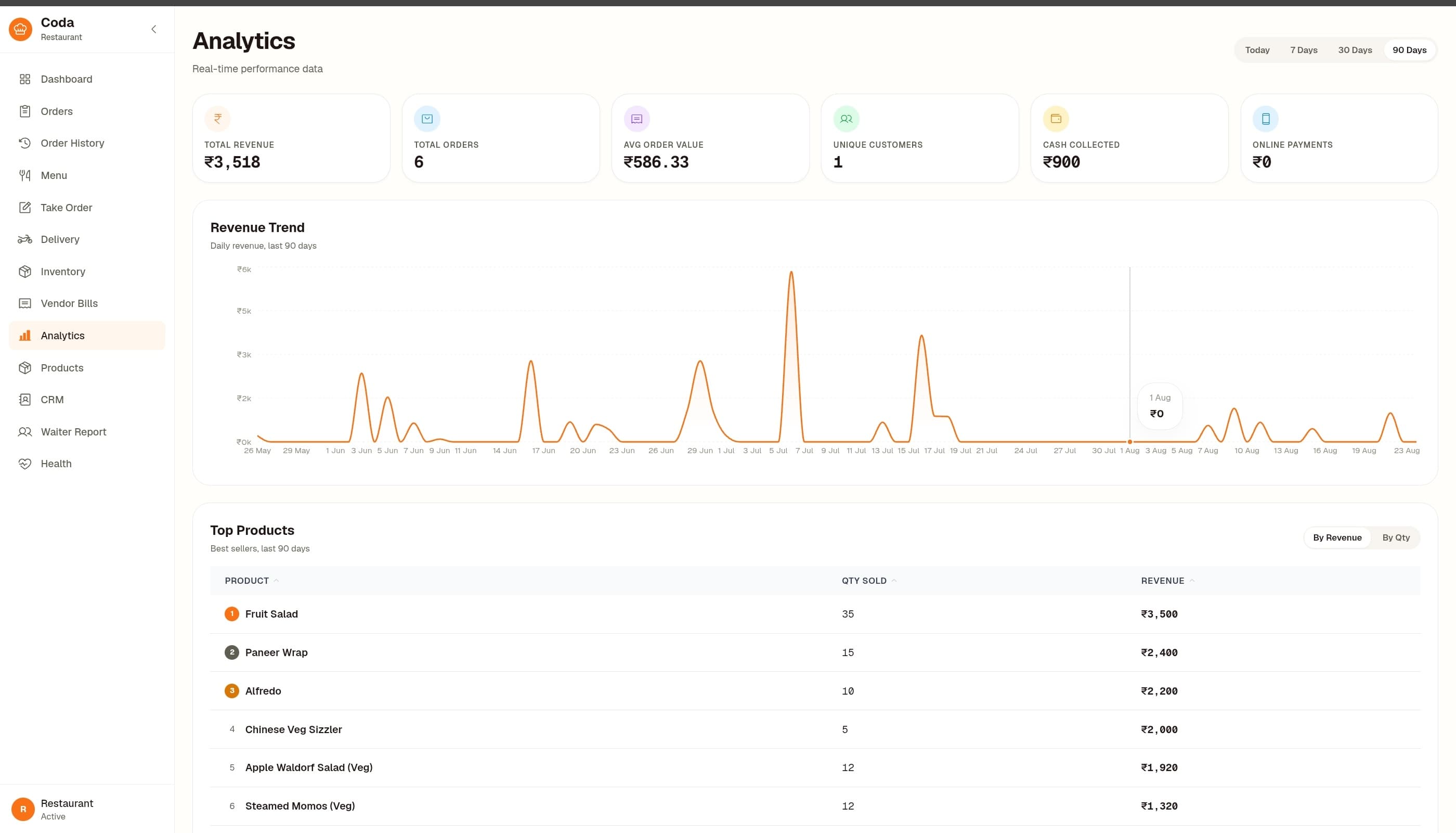Image resolution: width=1456 pixels, height=833 pixels.
Task: Click the Inventory box icon
Action: coord(24,271)
